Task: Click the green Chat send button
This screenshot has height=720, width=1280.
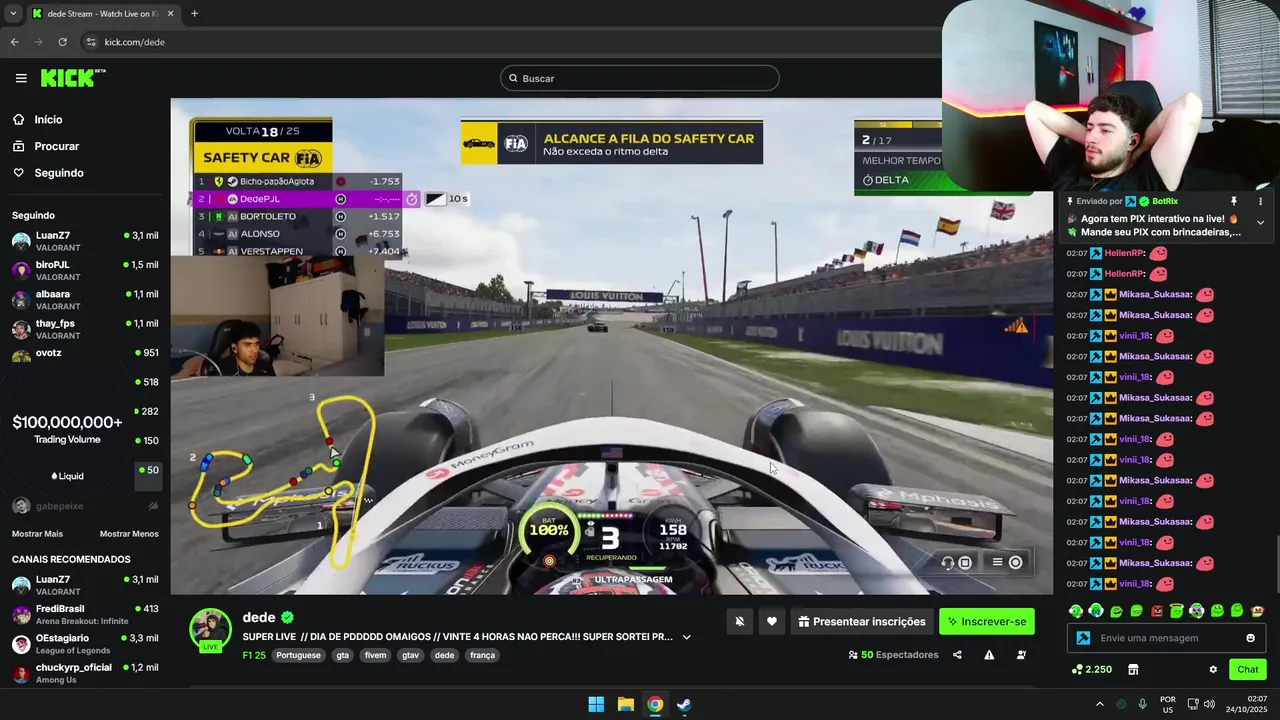Action: coord(1248,670)
